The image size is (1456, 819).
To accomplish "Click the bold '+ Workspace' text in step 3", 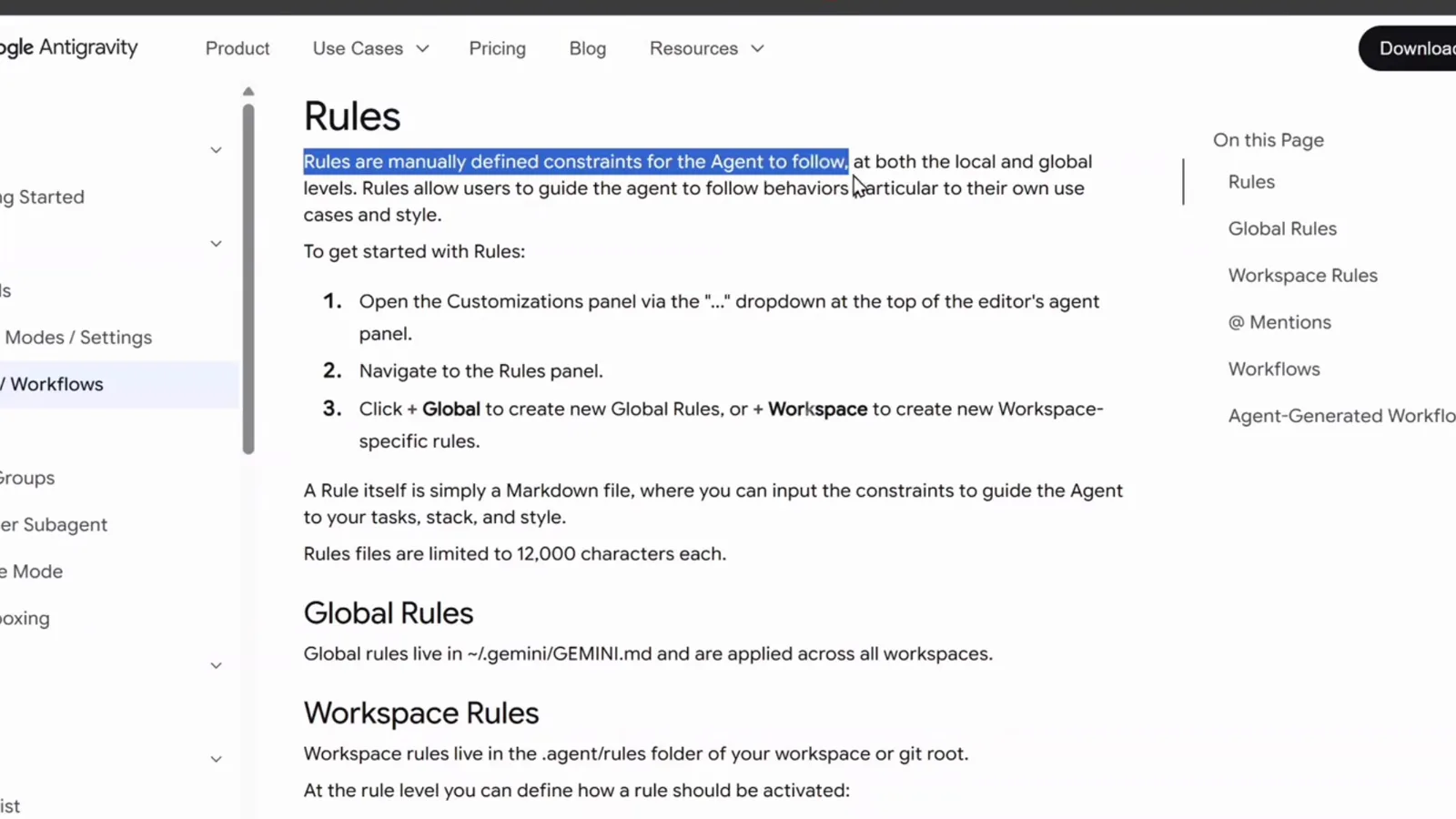I will coord(810,409).
